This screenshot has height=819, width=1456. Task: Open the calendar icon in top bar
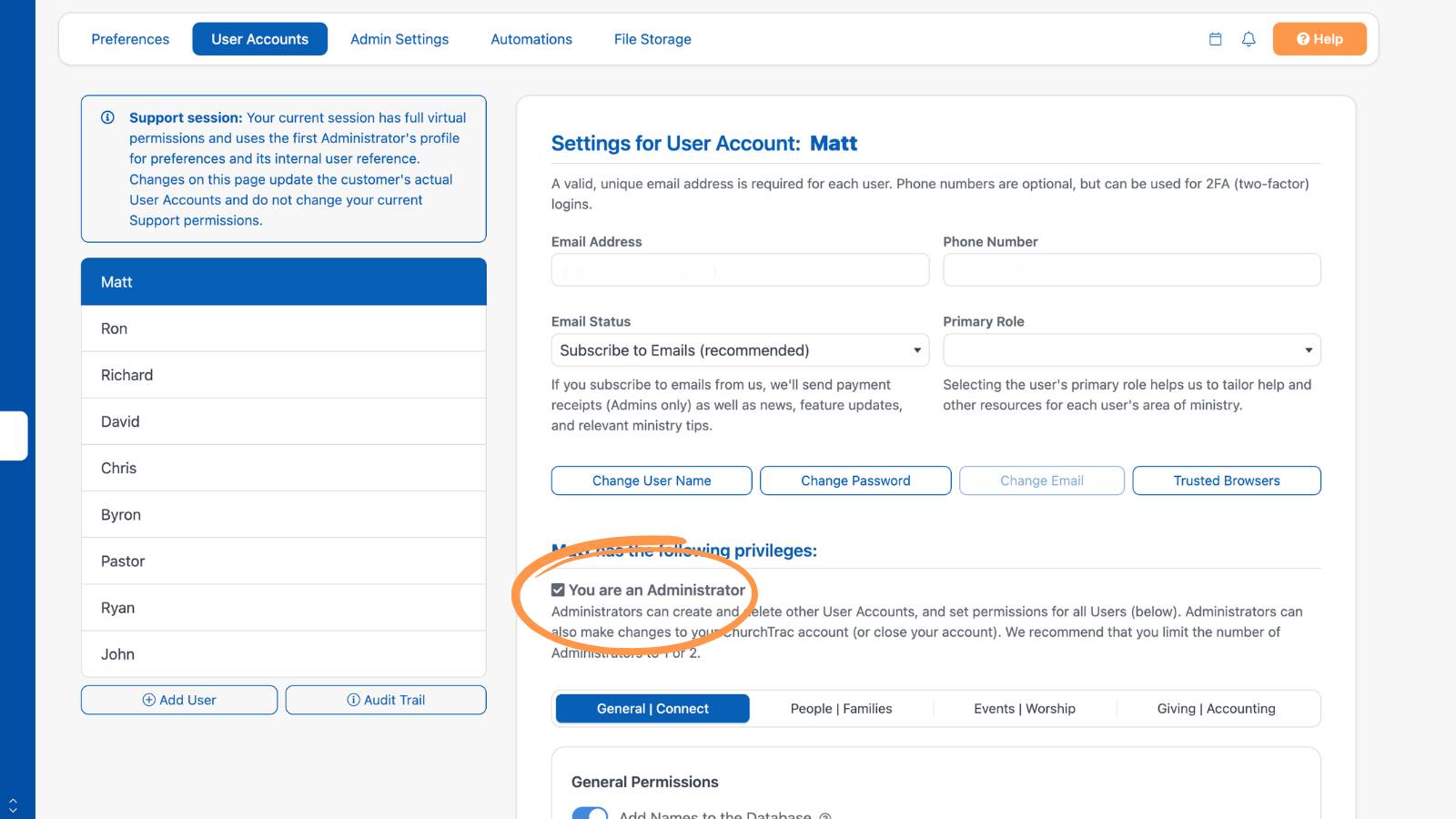tap(1215, 39)
